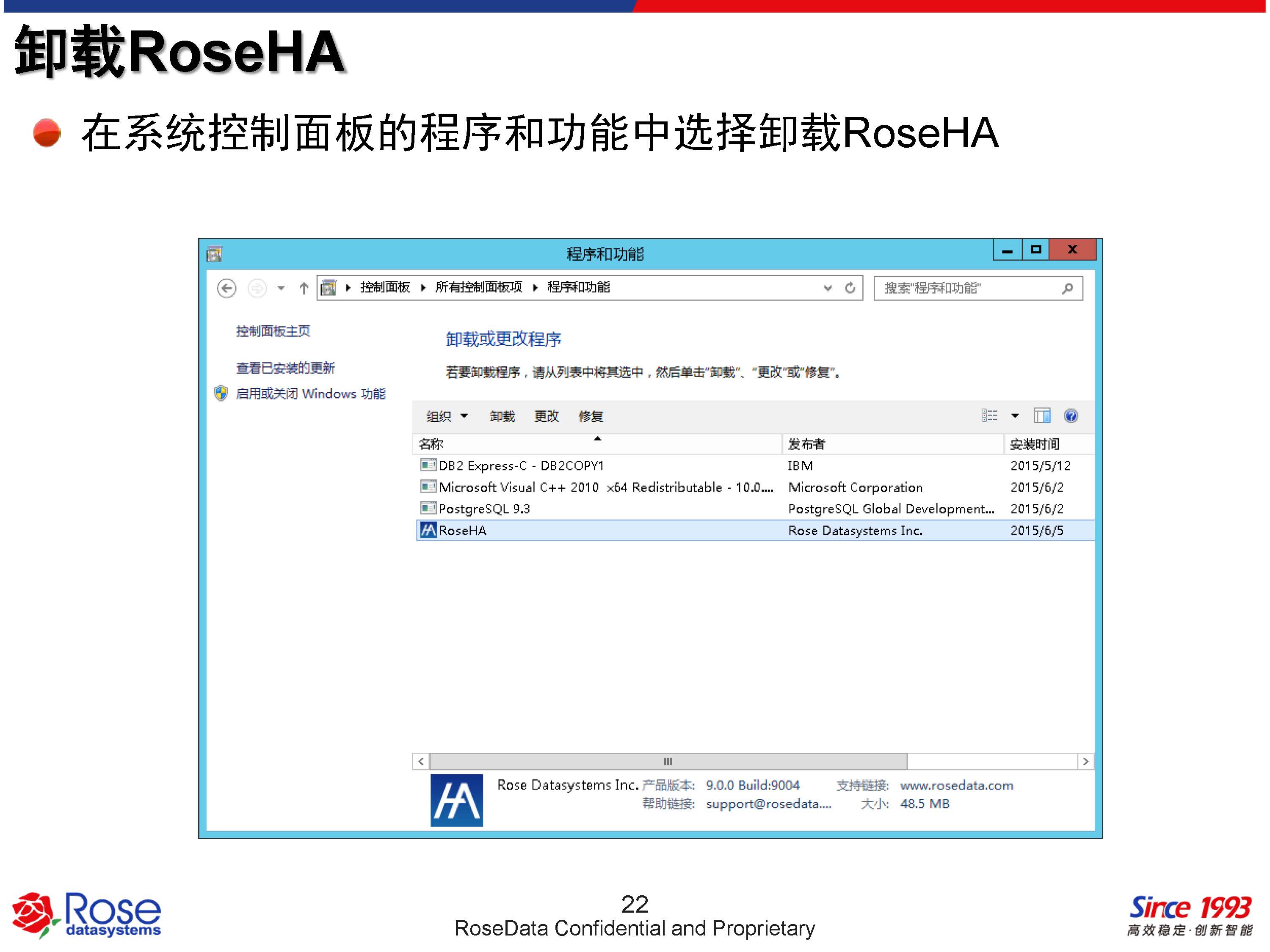Click the large RoseHA logo in details pane
Image resolution: width=1270 pixels, height=952 pixels.
click(456, 801)
